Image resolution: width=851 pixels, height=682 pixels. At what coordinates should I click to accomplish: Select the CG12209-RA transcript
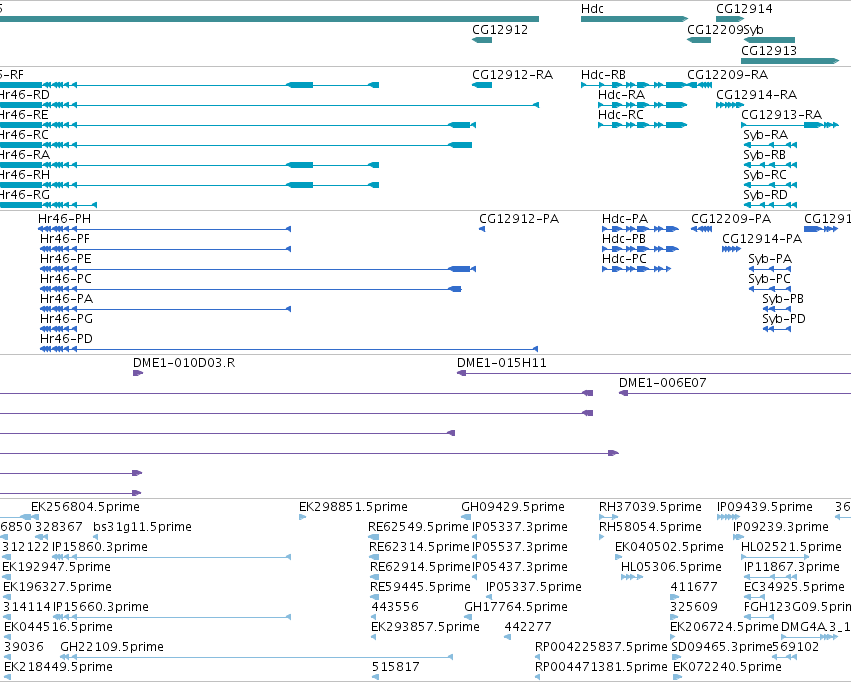click(700, 85)
